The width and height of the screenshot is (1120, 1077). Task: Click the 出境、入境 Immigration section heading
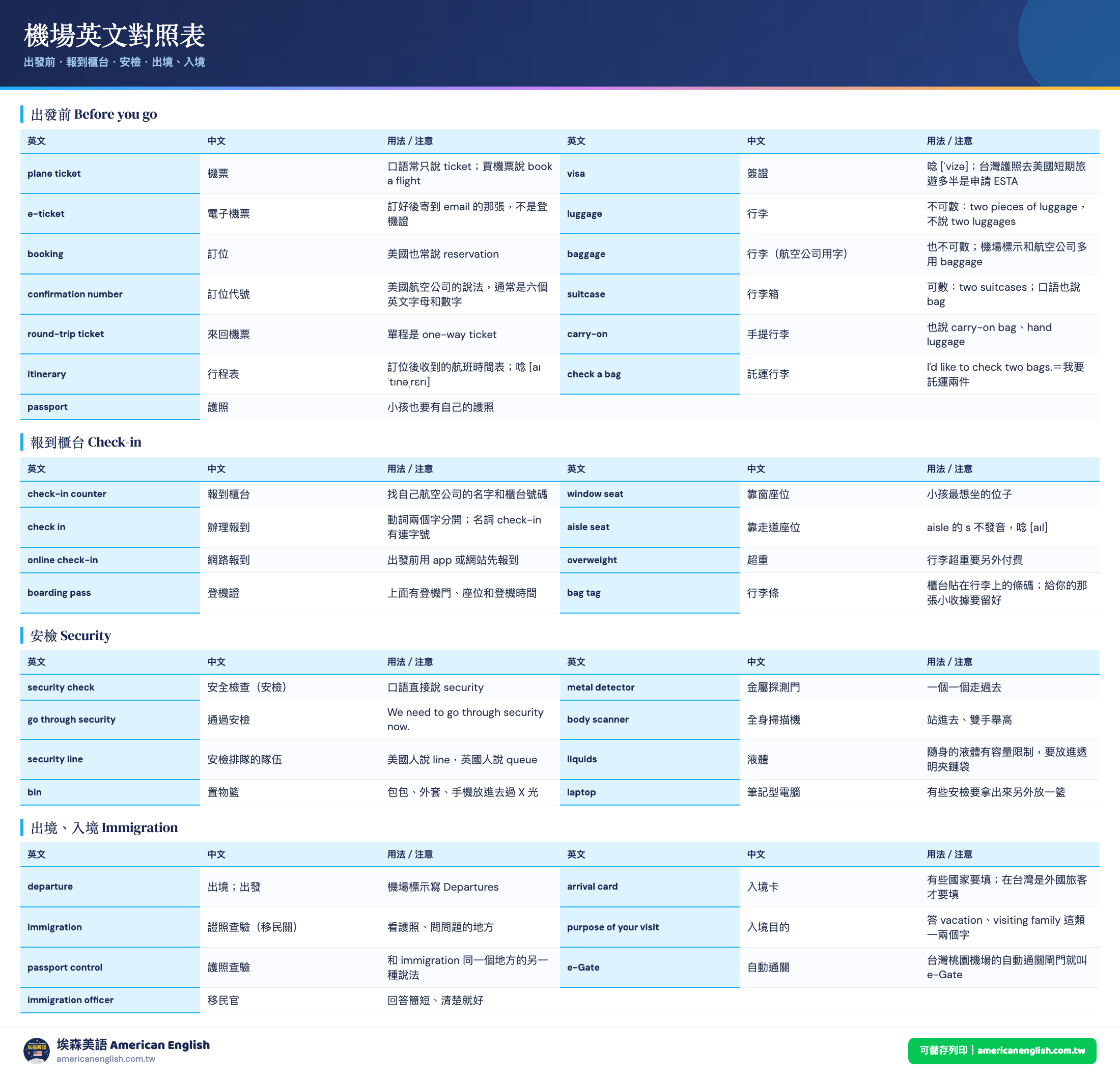(104, 827)
